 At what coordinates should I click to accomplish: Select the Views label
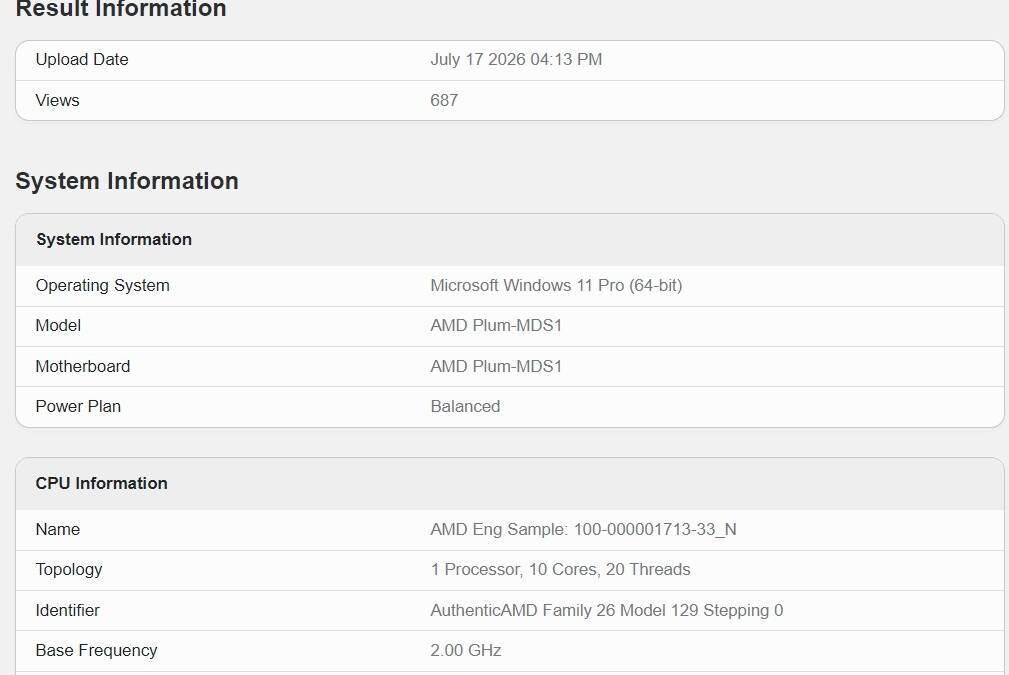click(57, 100)
